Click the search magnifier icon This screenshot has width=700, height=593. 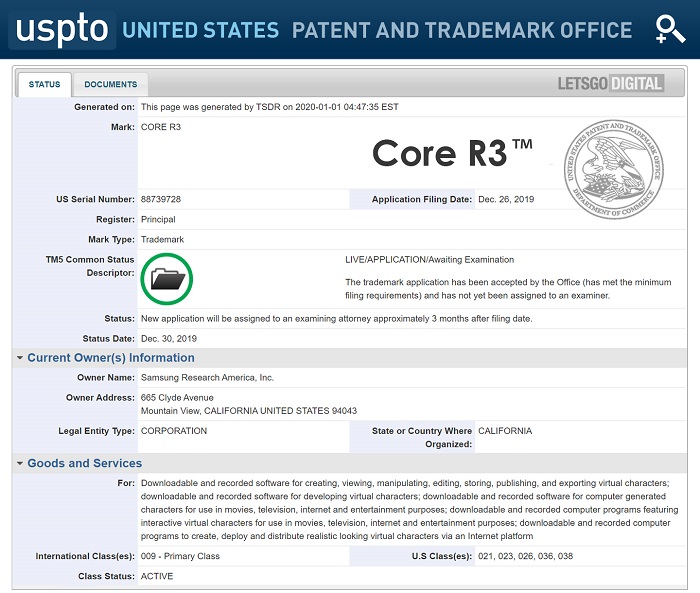pyautogui.click(x=669, y=29)
